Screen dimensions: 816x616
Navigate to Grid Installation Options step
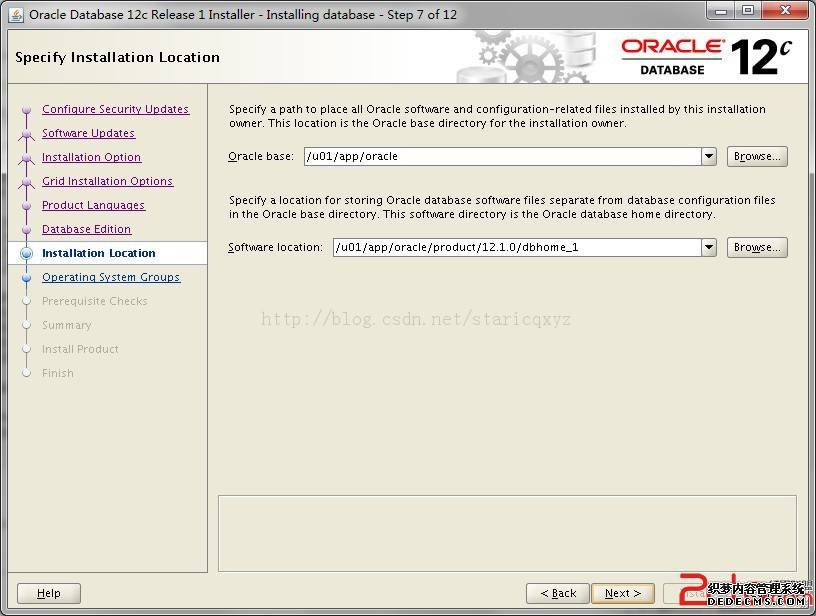point(107,181)
